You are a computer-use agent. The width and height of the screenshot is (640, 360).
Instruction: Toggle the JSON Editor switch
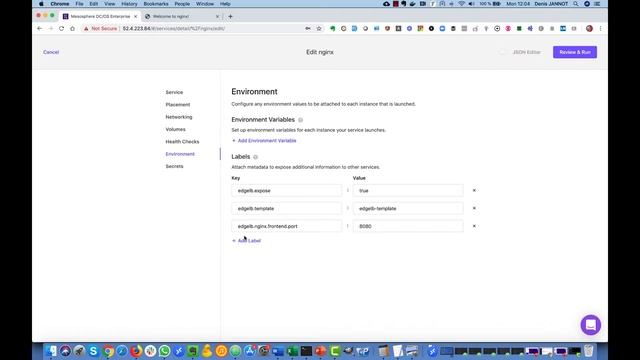502,52
